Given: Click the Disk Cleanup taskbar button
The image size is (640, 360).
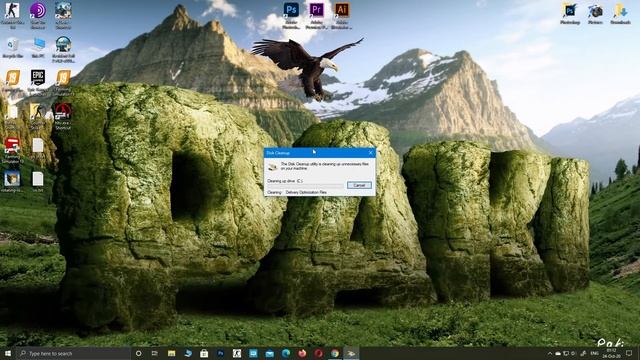Looking at the screenshot, I should click(351, 353).
